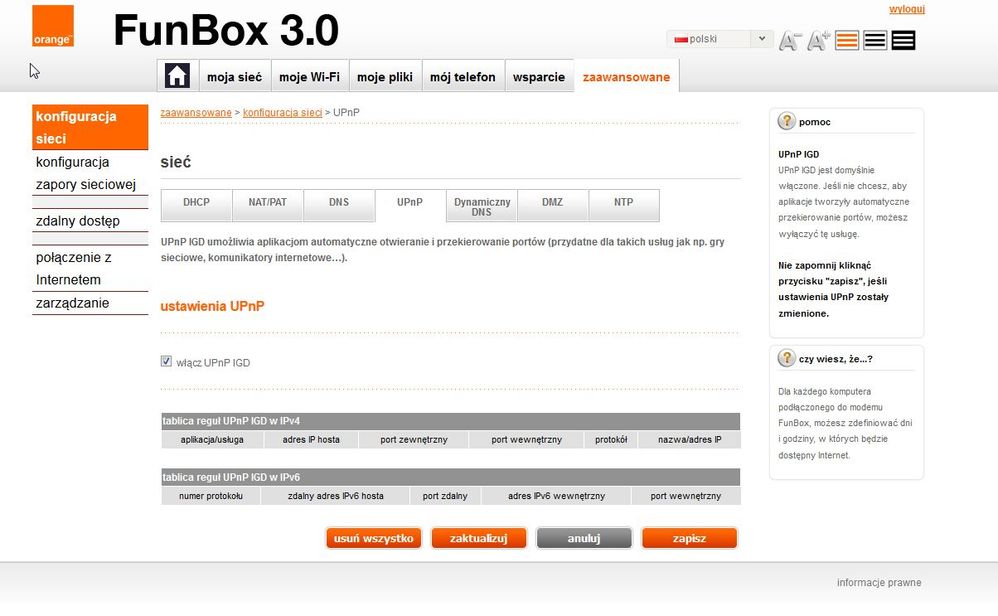Click the 'port zdalny' column header
This screenshot has width=998, height=616.
[x=445, y=496]
